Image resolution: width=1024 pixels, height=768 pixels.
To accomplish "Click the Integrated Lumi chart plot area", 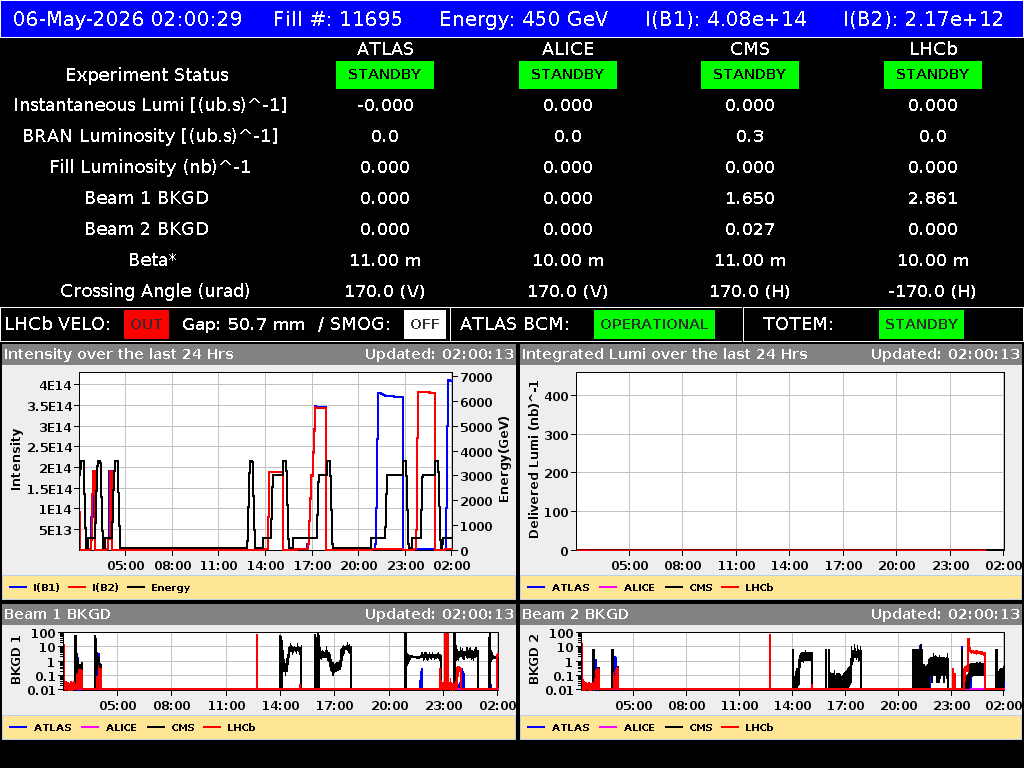I will tap(790, 462).
